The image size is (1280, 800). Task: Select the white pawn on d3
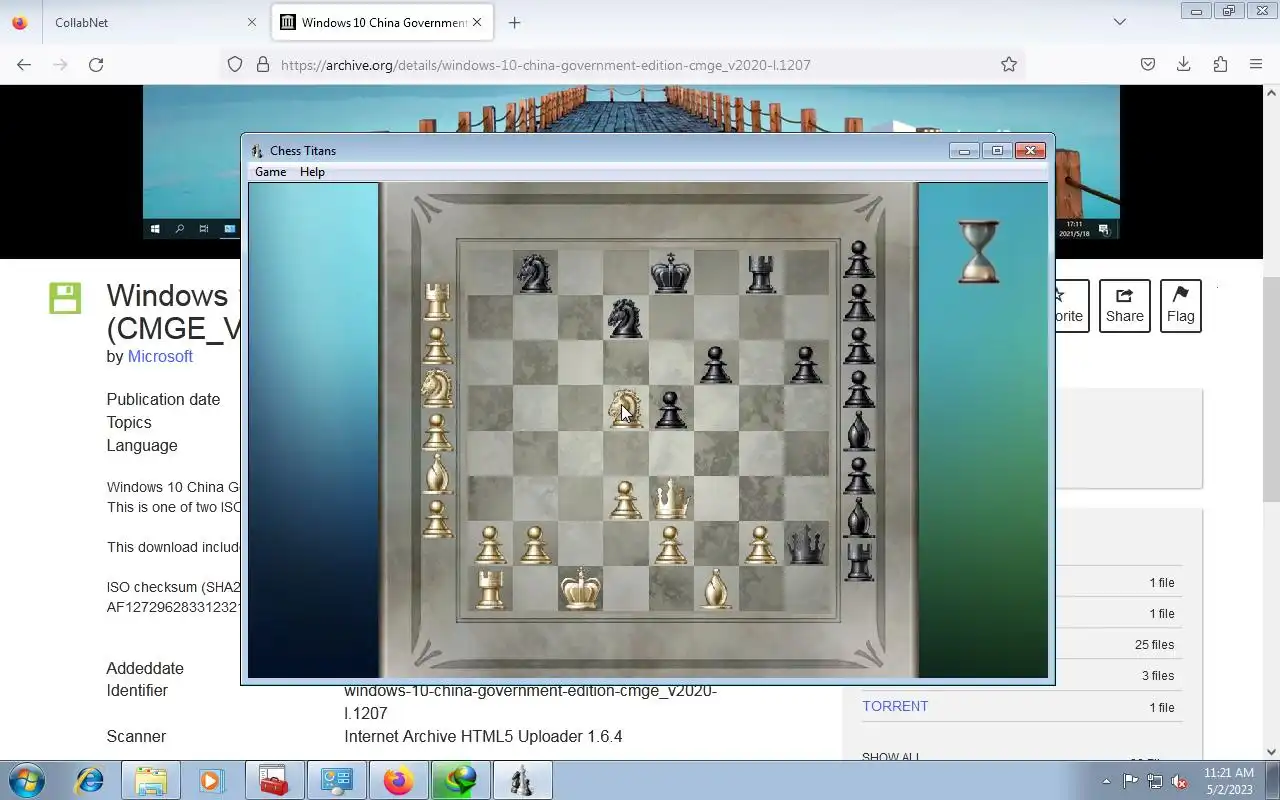[x=626, y=500]
